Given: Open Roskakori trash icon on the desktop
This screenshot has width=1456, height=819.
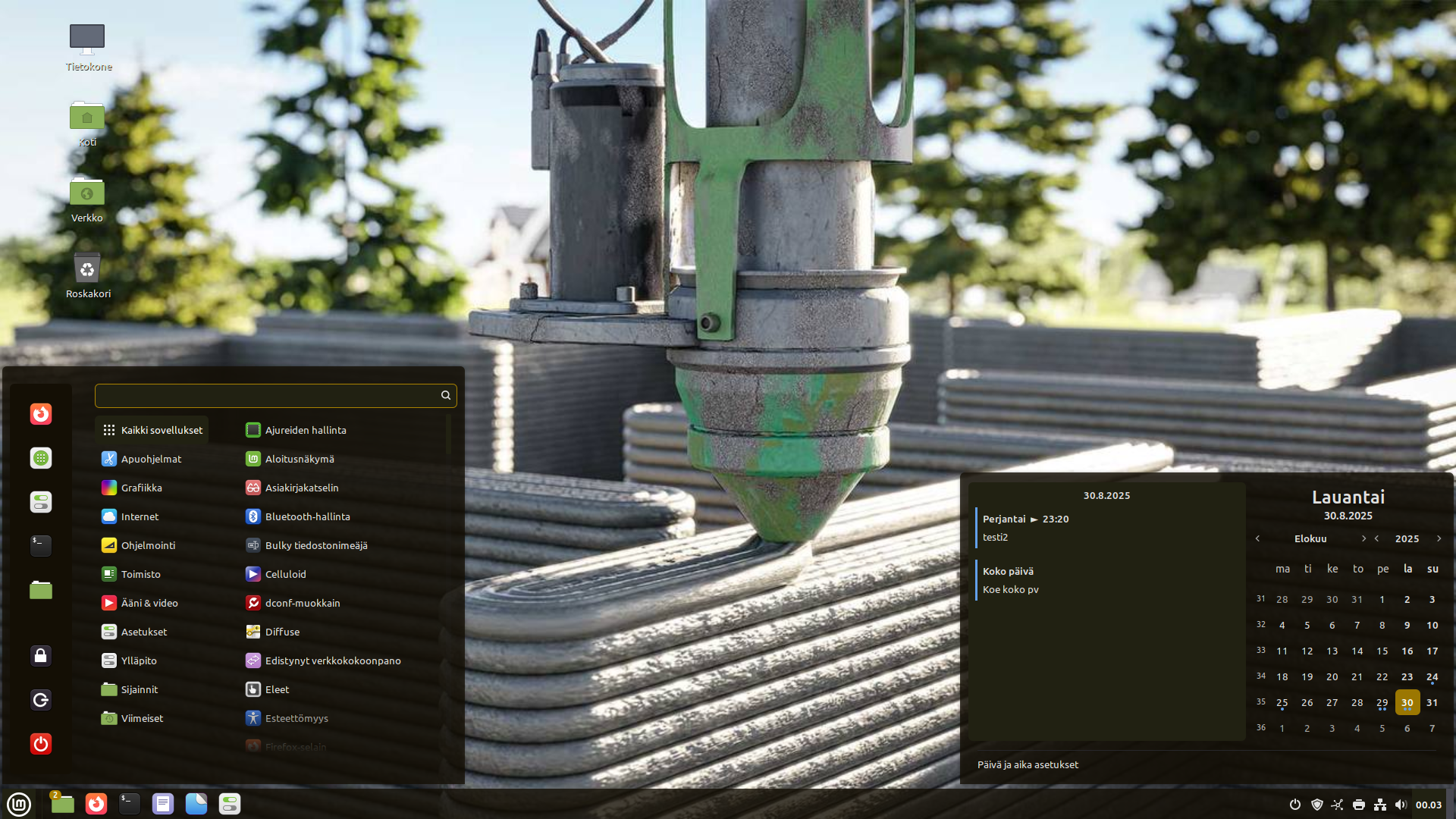Looking at the screenshot, I should coord(87,270).
